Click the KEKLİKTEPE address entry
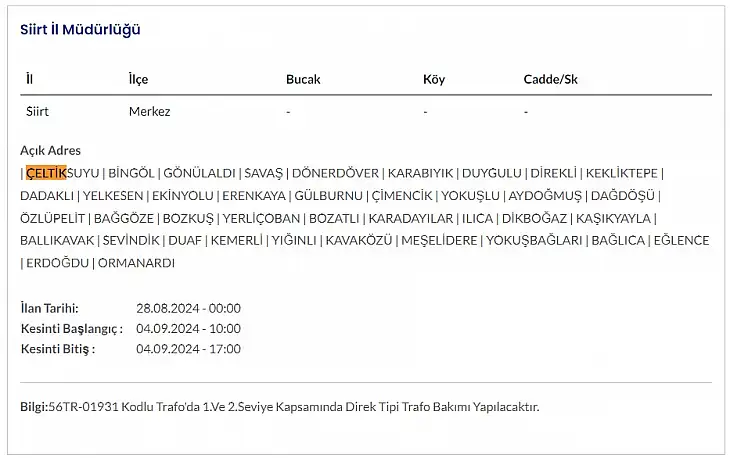Viewport: 730px width, 458px height. (x=622, y=173)
